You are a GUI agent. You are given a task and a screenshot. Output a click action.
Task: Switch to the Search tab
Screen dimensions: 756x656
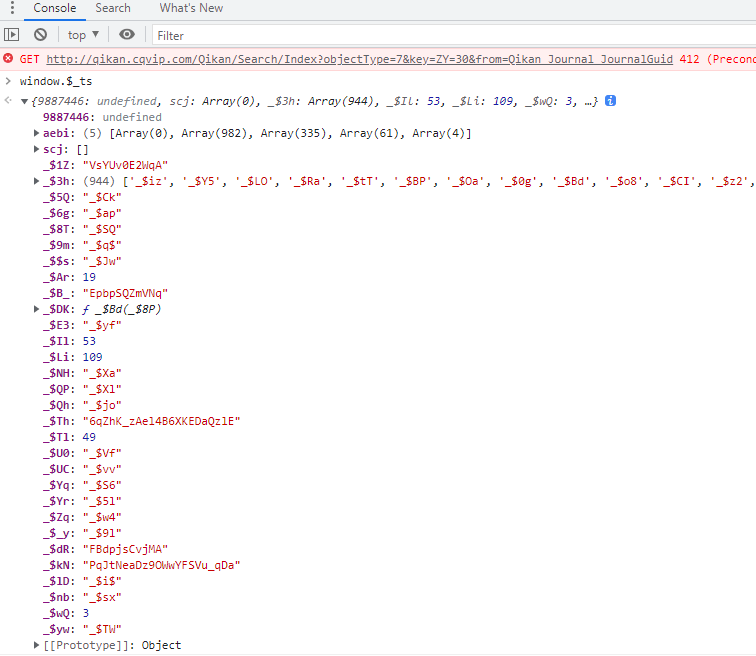(x=113, y=8)
